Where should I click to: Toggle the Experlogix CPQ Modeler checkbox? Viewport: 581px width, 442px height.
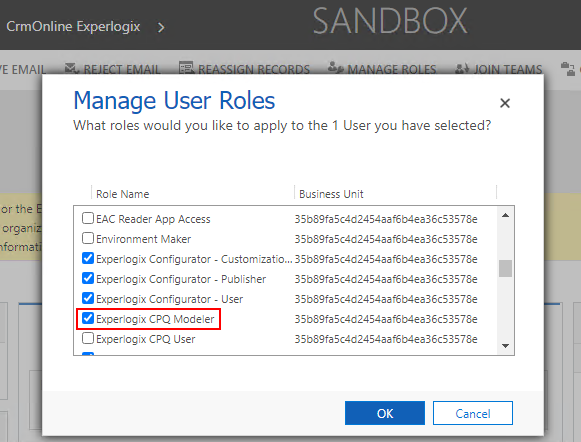88,318
